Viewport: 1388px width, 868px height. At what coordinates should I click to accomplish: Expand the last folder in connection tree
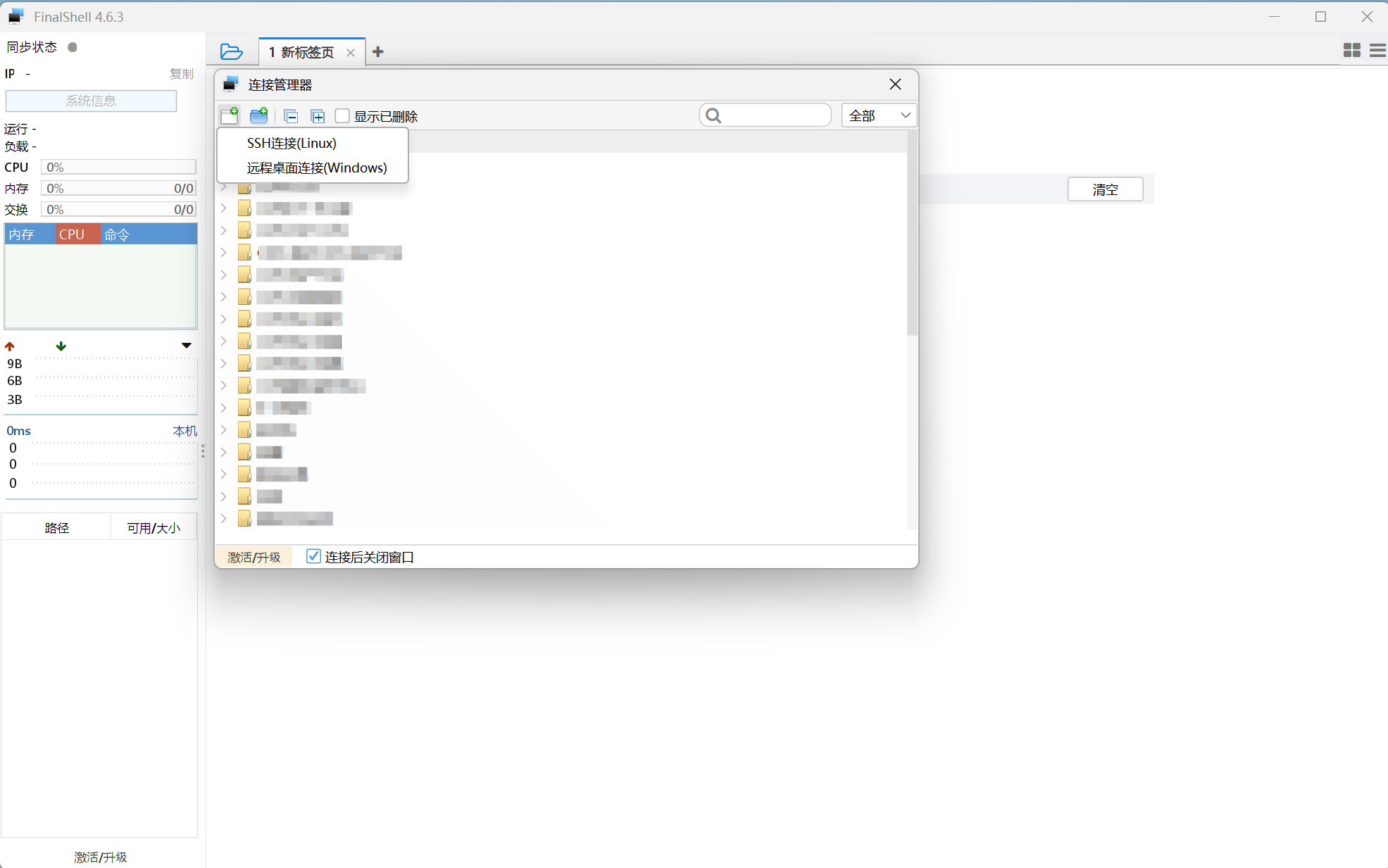point(224,518)
